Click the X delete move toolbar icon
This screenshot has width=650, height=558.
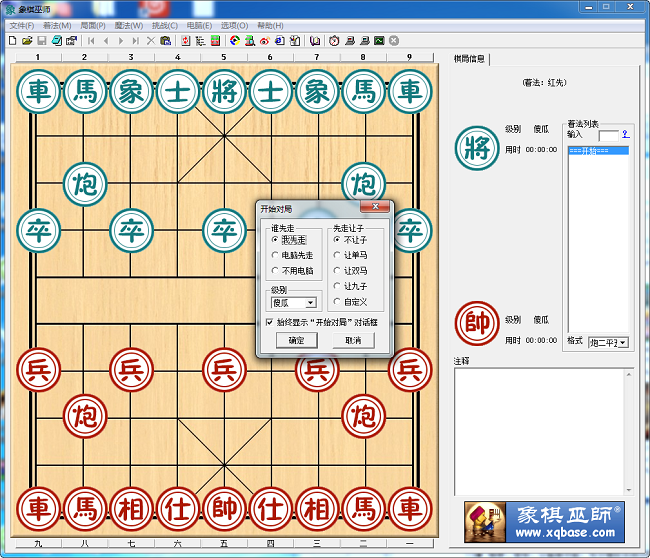151,41
